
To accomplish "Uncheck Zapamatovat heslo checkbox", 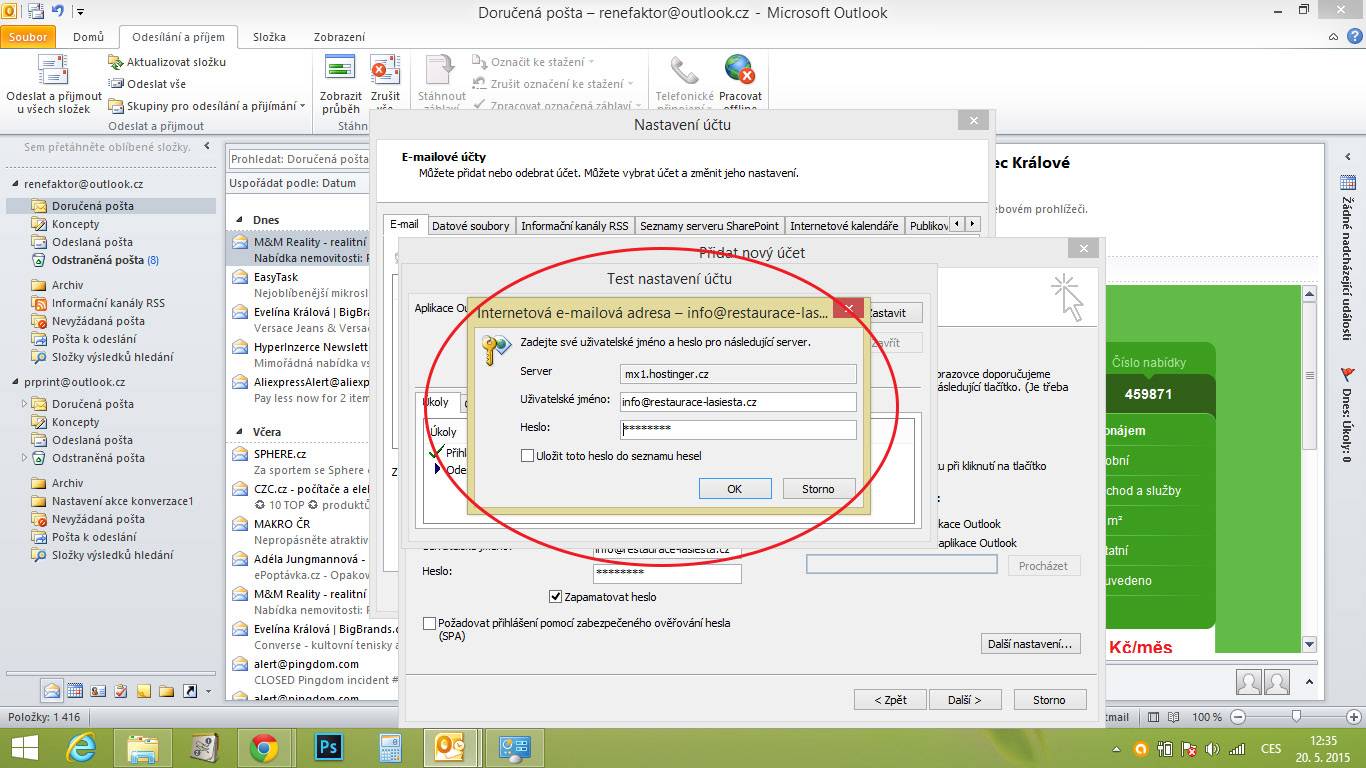I will tap(555, 597).
